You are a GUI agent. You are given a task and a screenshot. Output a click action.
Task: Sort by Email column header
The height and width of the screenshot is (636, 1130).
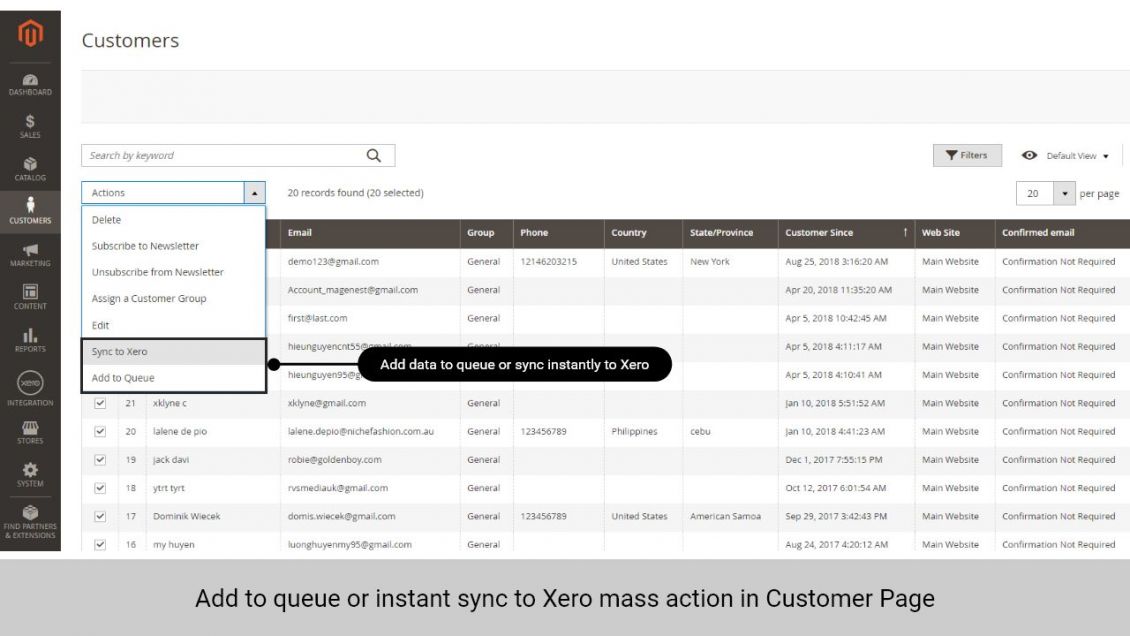point(370,233)
